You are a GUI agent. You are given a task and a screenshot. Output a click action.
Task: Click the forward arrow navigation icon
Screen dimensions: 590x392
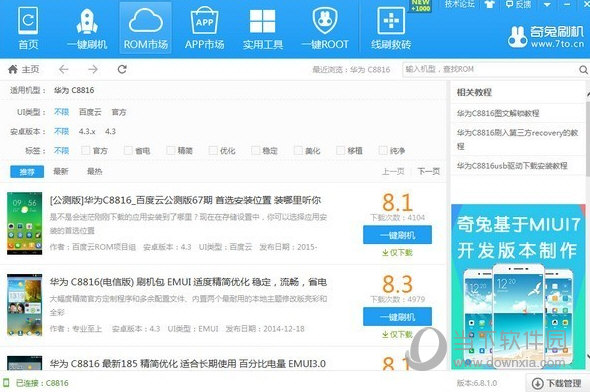pyautogui.click(x=93, y=69)
